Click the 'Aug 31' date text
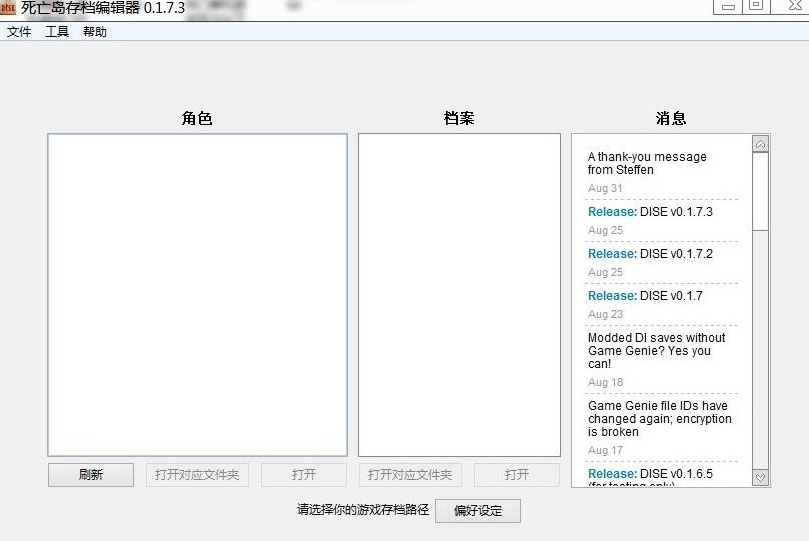This screenshot has height=541, width=809. tap(605, 188)
